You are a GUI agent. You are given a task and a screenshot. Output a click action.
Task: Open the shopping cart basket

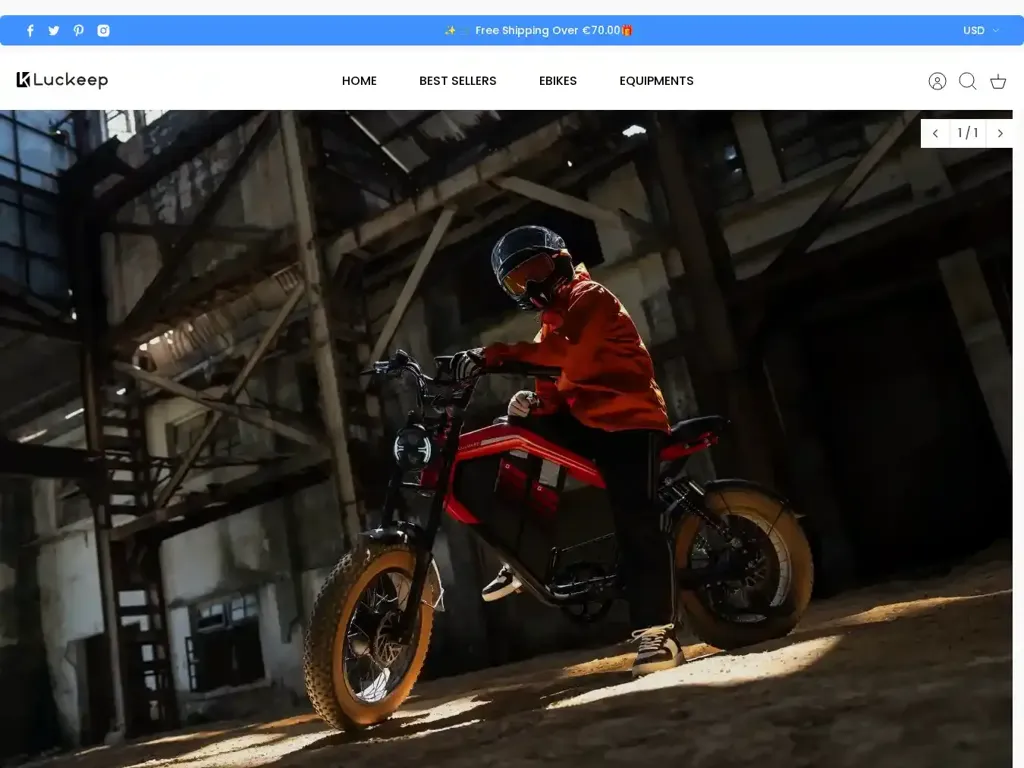pyautogui.click(x=998, y=81)
